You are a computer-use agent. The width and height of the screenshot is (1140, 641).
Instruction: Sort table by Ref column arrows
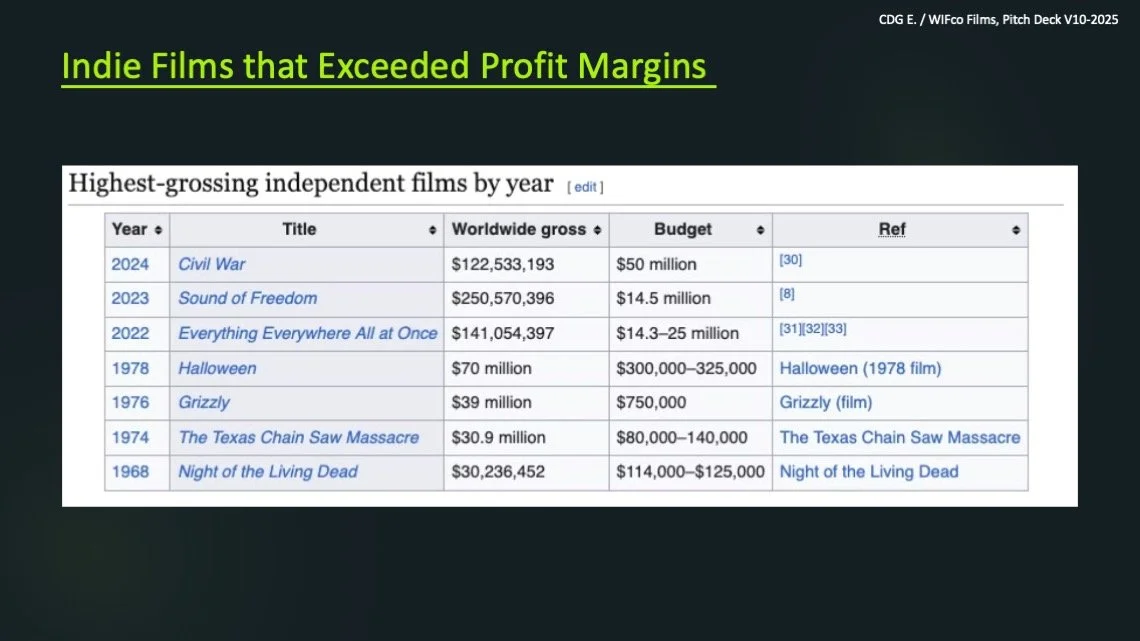[1016, 230]
